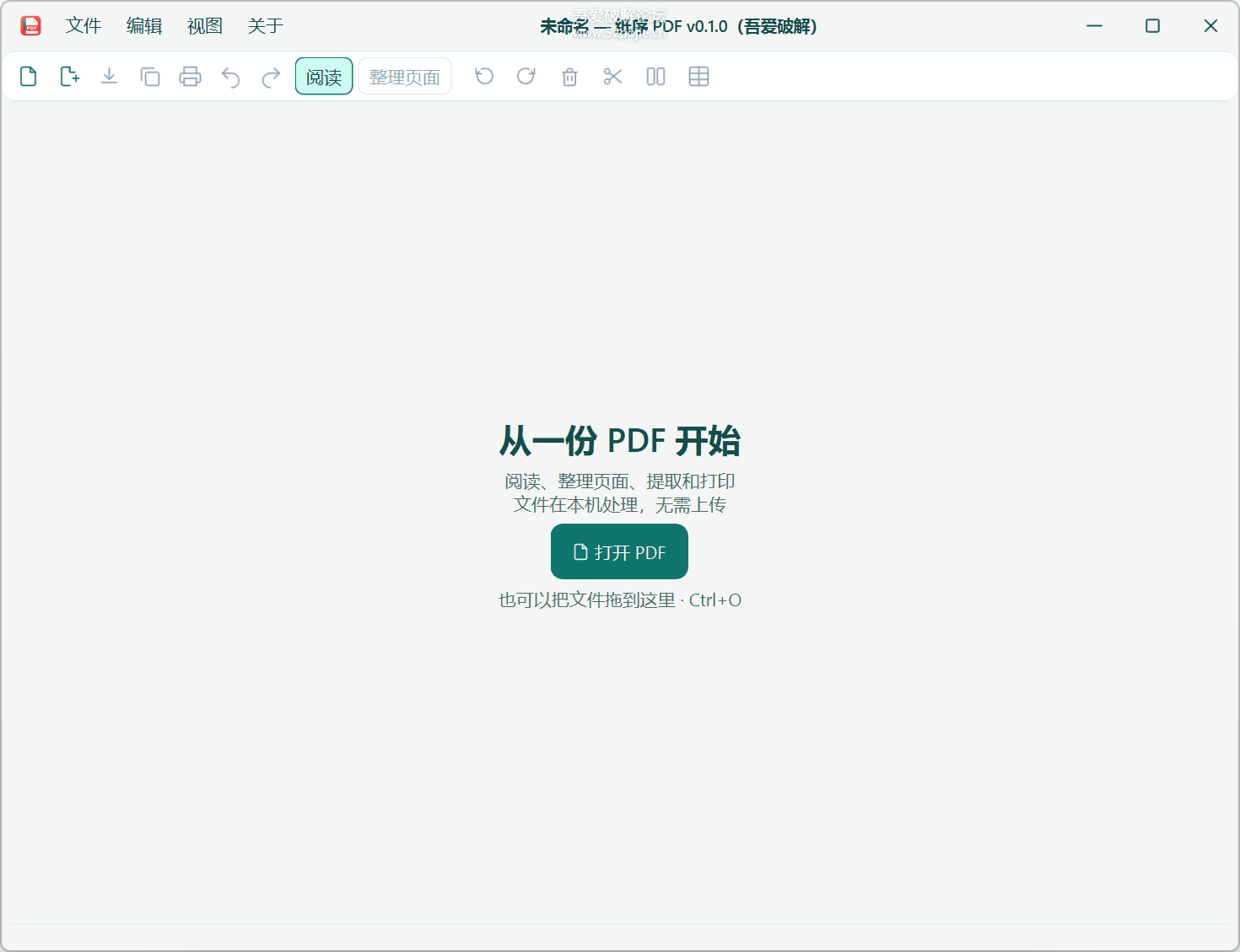Rotate page clockwise icon

pos(526,77)
